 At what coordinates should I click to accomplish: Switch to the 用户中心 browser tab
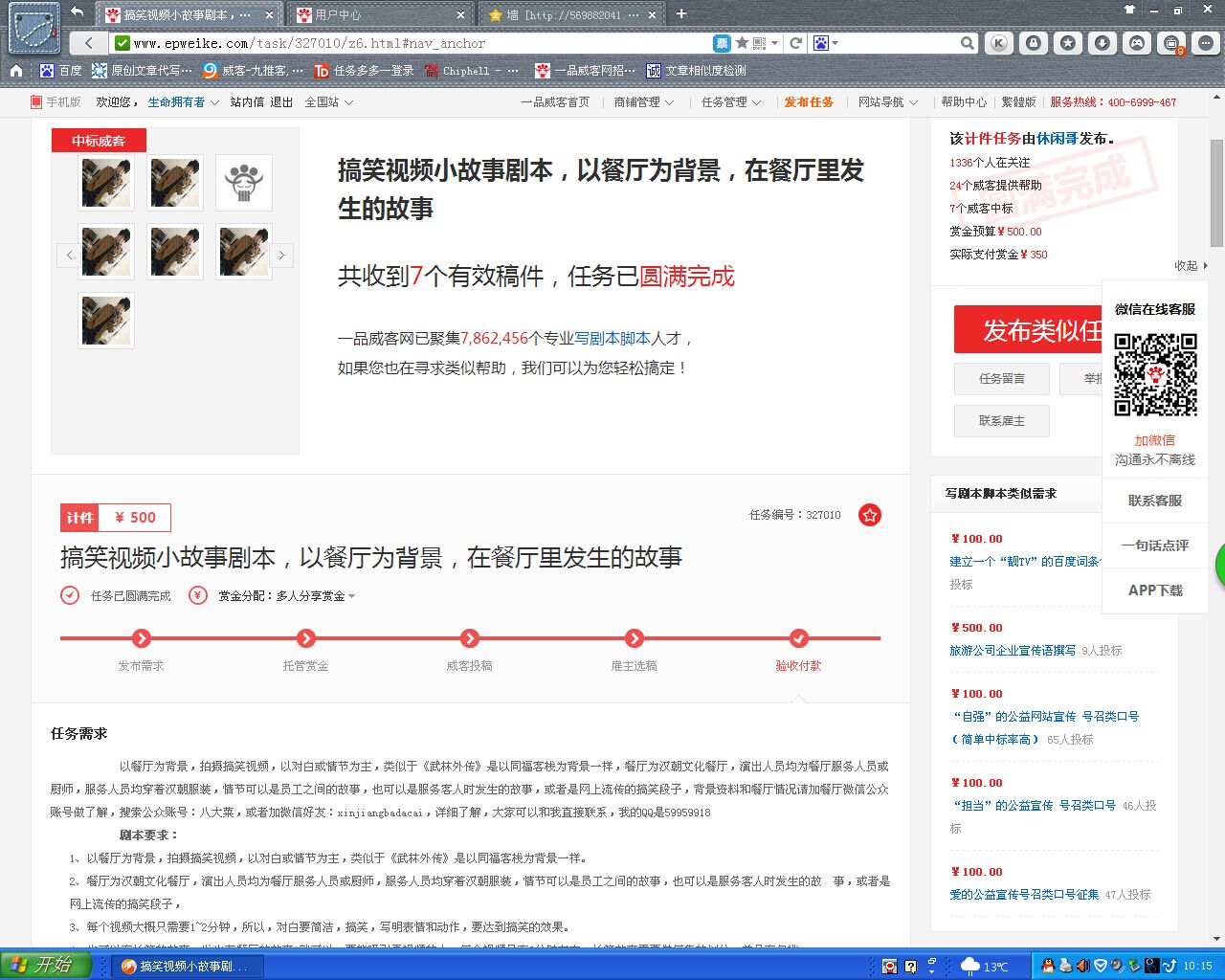378,14
